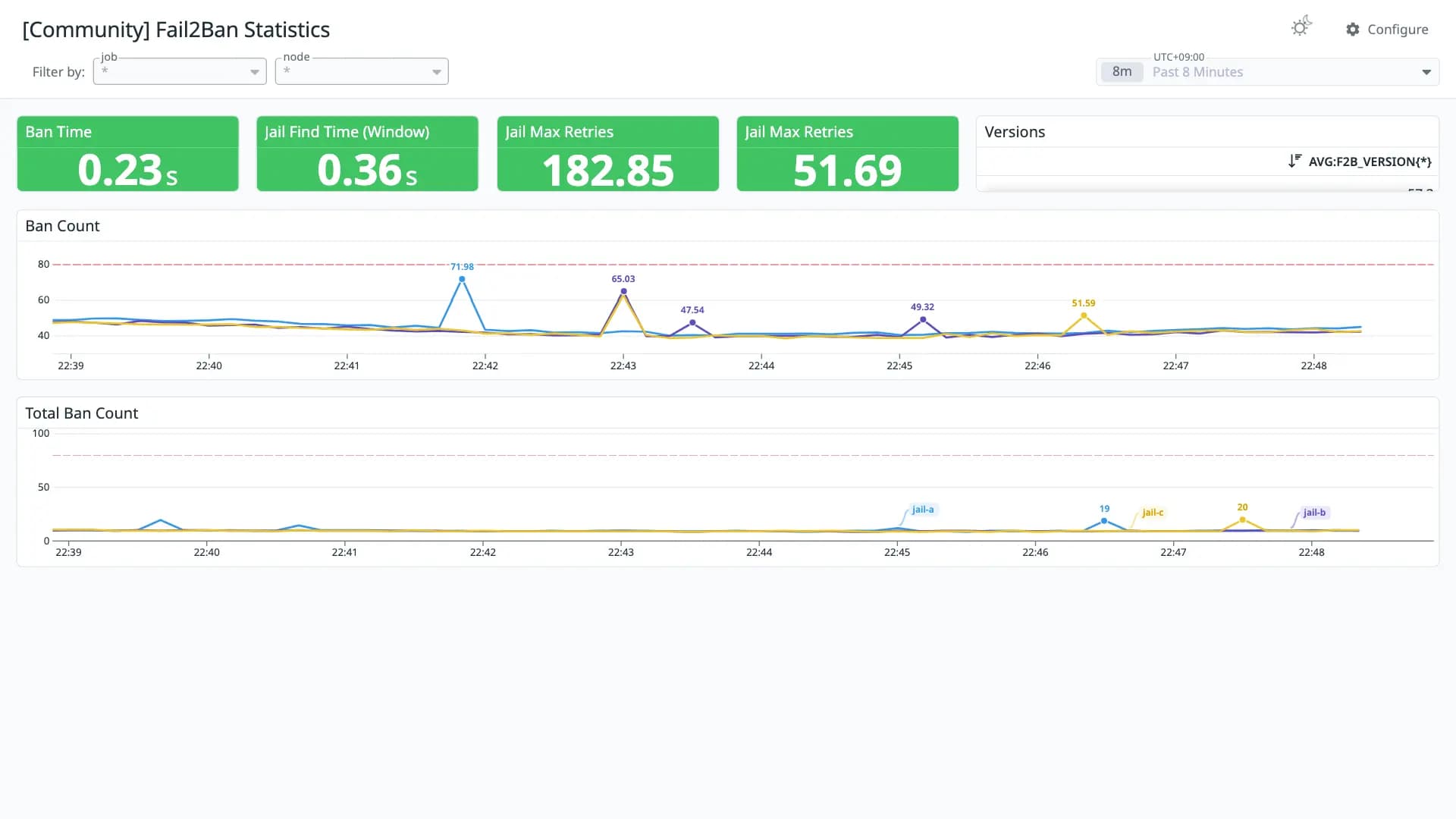Select the Jail Find Time (Window) card

click(x=367, y=153)
